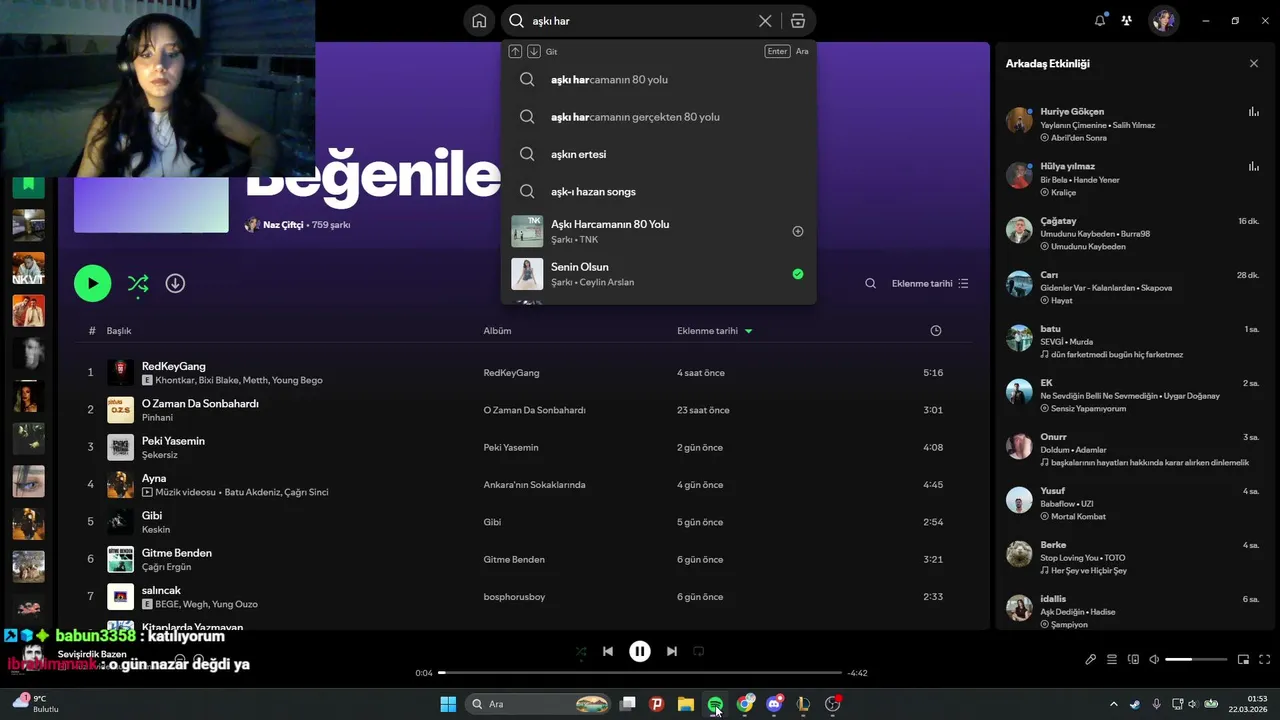Skip to the next track

(x=672, y=651)
